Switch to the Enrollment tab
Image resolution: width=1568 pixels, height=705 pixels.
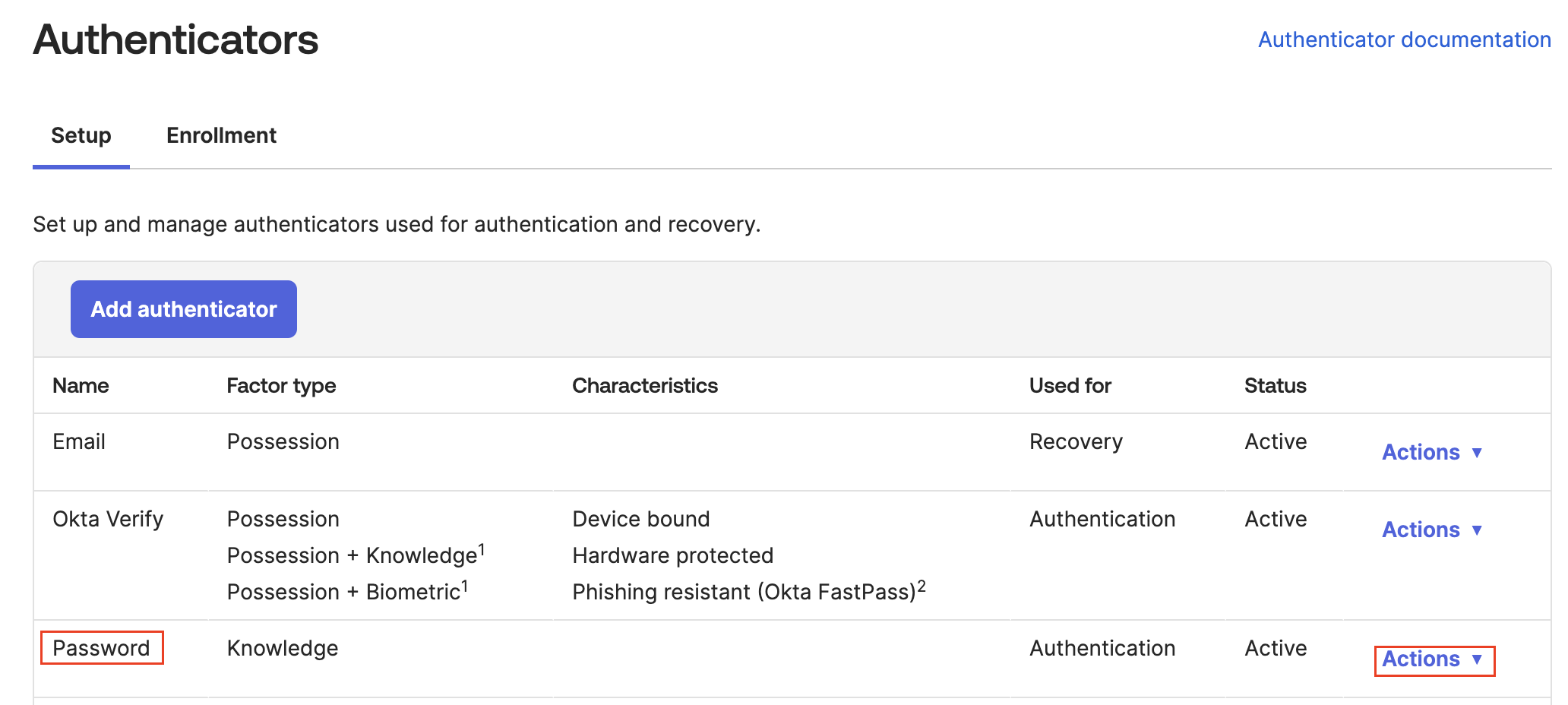point(221,135)
